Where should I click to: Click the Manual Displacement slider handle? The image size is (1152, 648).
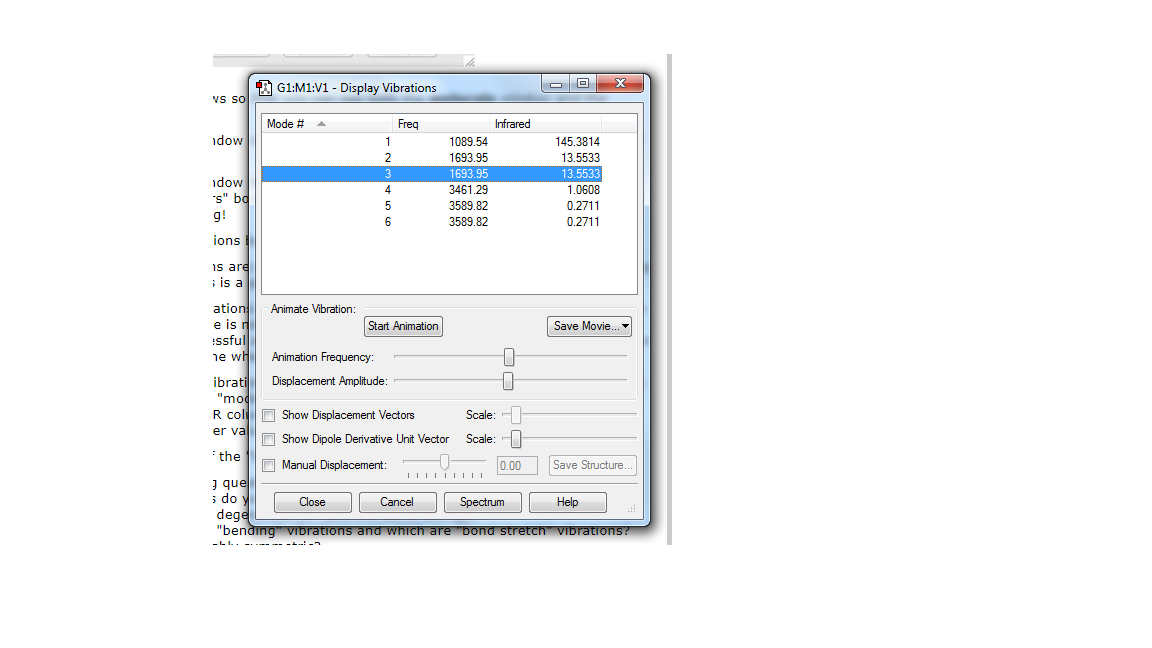pos(444,461)
